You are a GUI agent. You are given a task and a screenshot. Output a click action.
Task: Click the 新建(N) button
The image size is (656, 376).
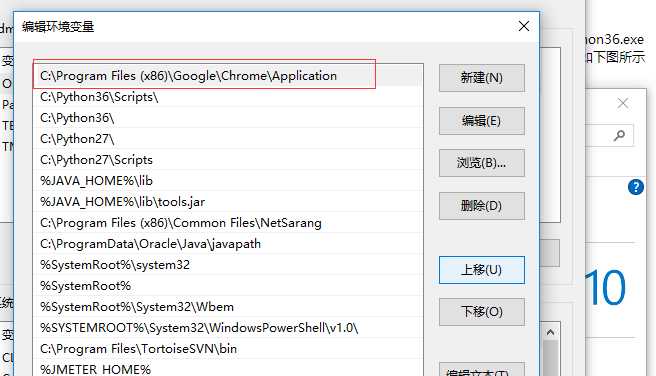coord(482,78)
